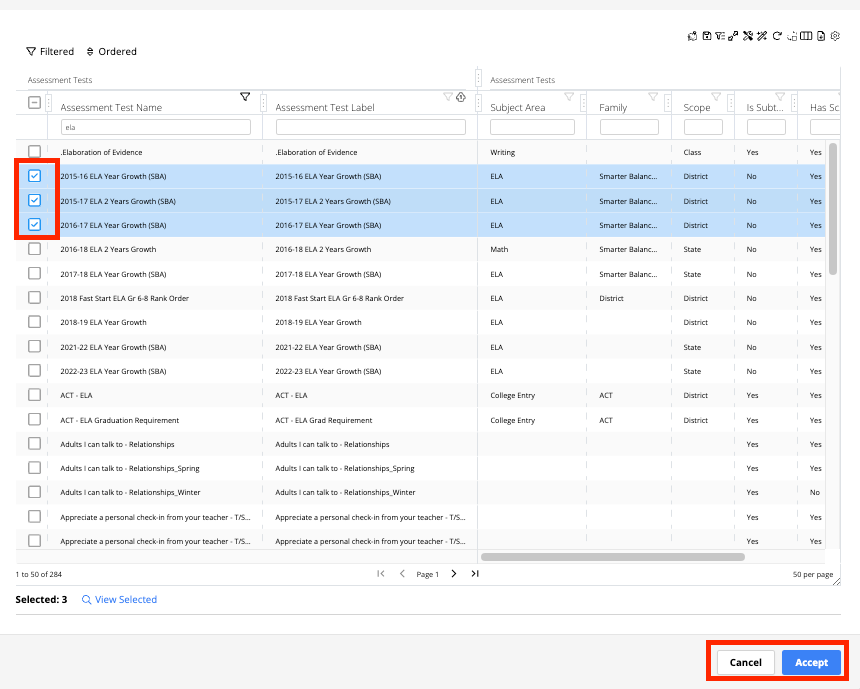Viewport: 860px width, 689px height.
Task: Open the filter settings icon in the toolbar
Action: [720, 35]
